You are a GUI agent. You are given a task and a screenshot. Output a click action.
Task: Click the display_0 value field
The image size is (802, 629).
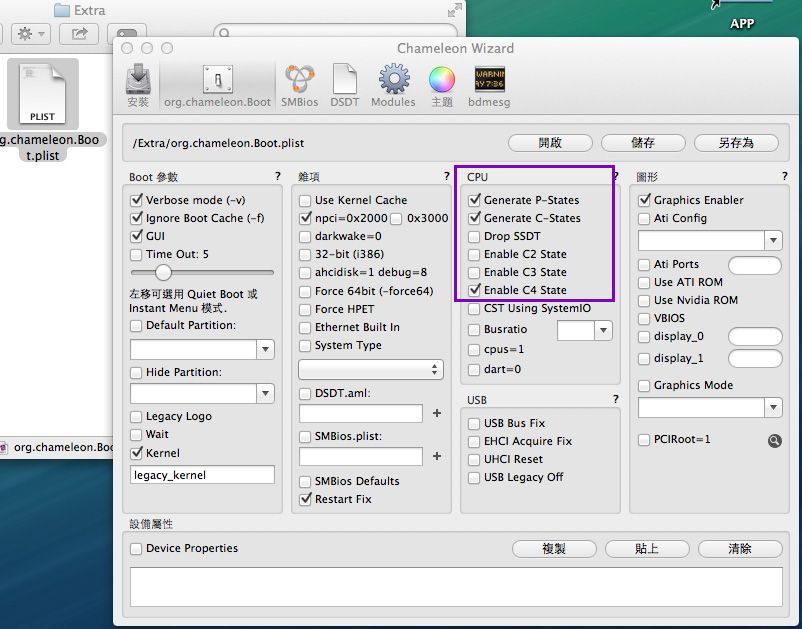click(755, 336)
